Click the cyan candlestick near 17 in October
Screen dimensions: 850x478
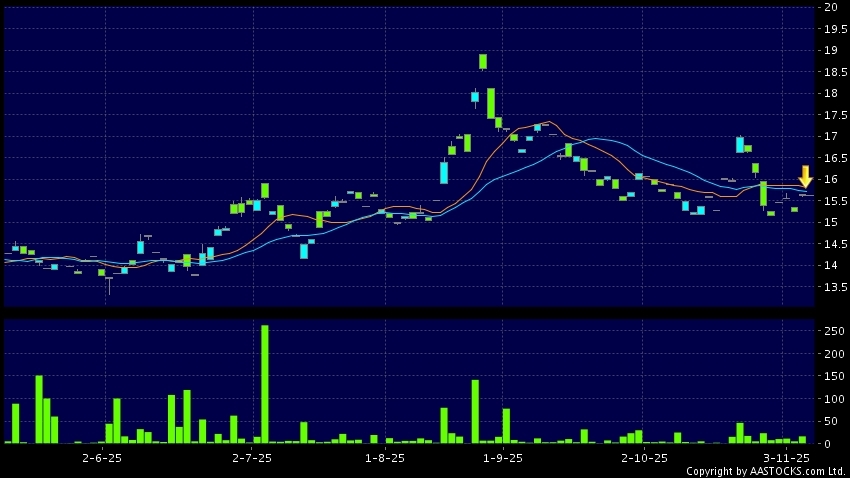click(x=740, y=144)
